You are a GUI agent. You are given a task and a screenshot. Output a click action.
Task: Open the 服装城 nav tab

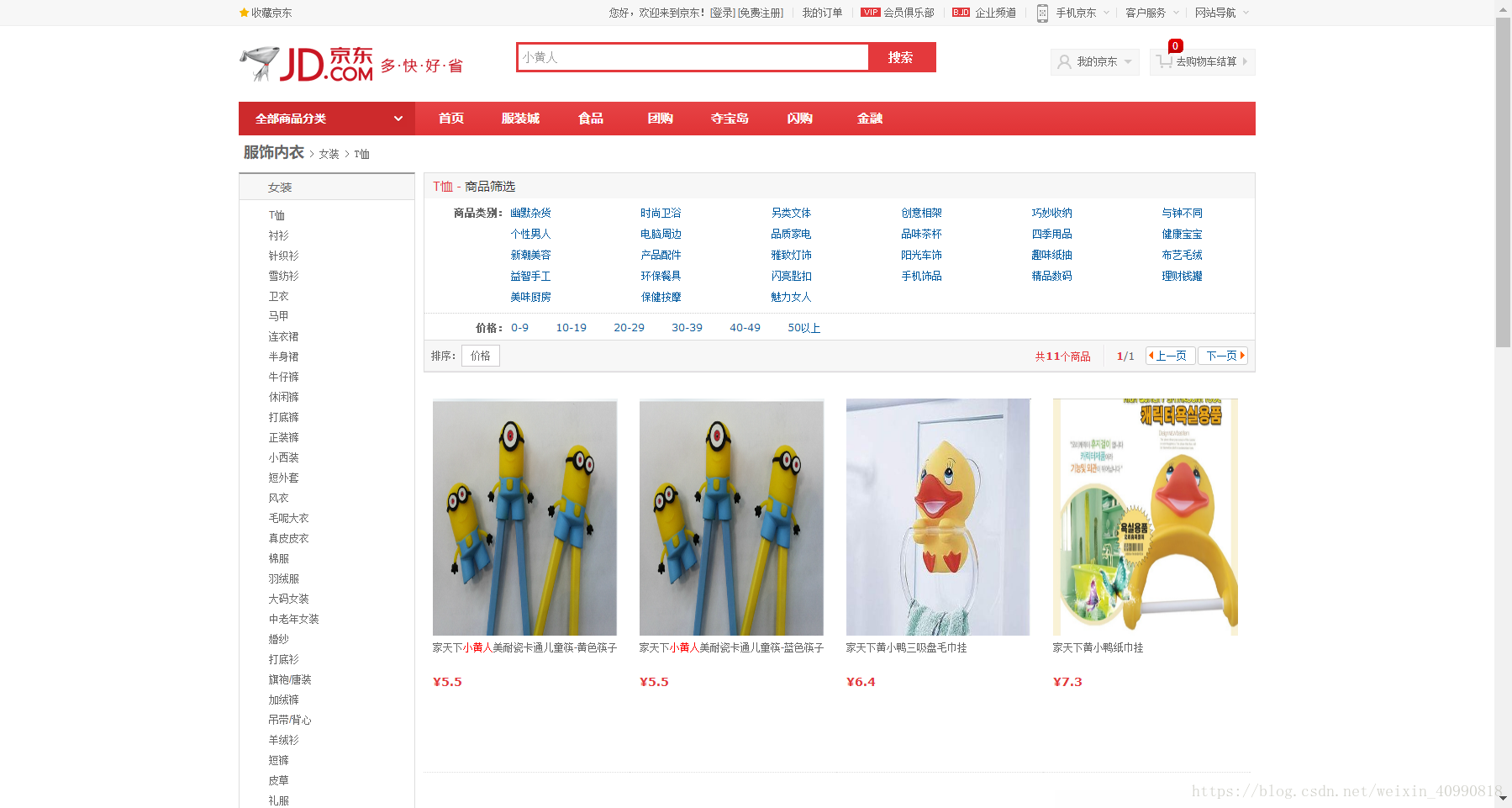coord(520,119)
